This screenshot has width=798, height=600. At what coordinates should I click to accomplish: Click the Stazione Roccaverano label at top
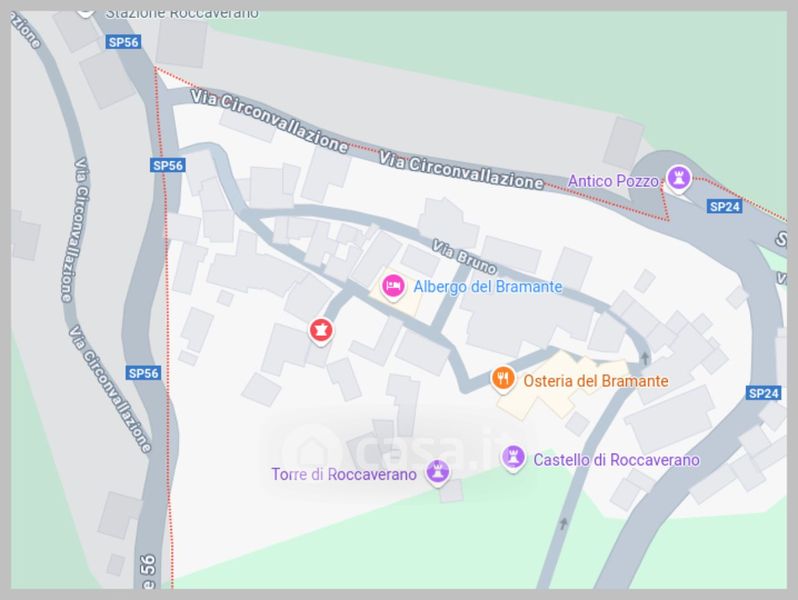point(182,13)
